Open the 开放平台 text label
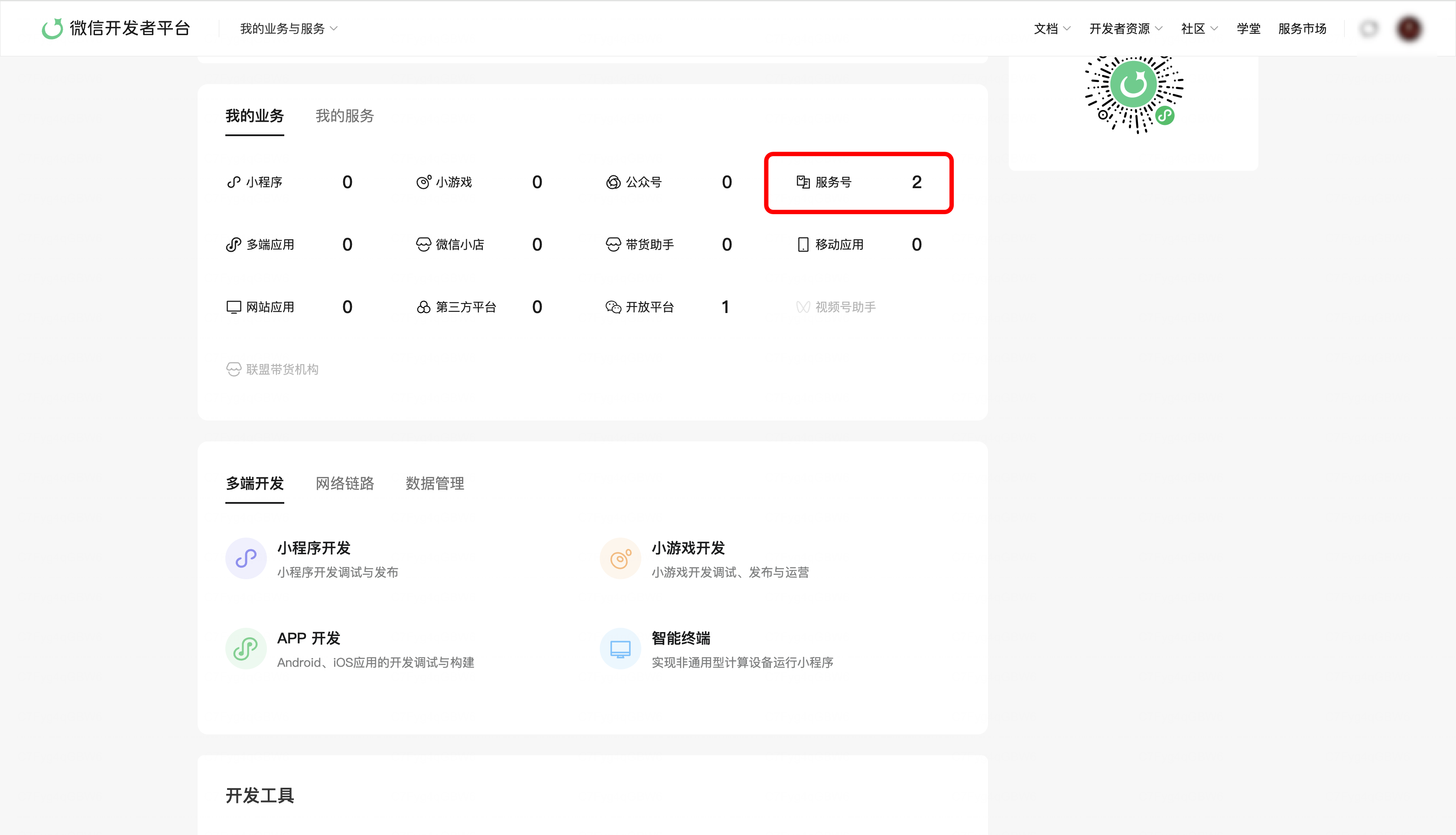Viewport: 1456px width, 835px height. point(650,307)
